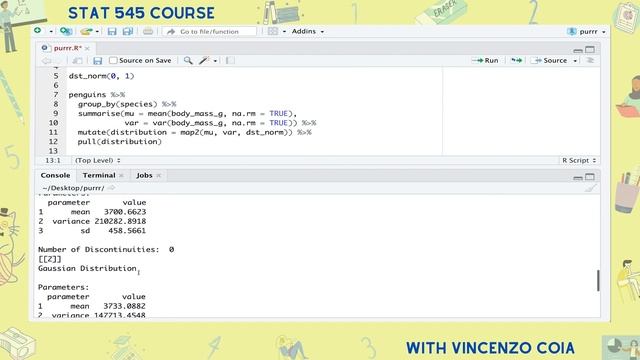The height and width of the screenshot is (360, 640).
Task: Run the current line or selection
Action: [x=485, y=60]
